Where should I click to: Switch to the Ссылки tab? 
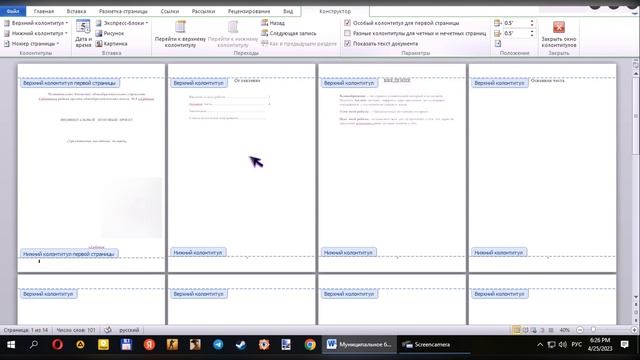click(170, 11)
